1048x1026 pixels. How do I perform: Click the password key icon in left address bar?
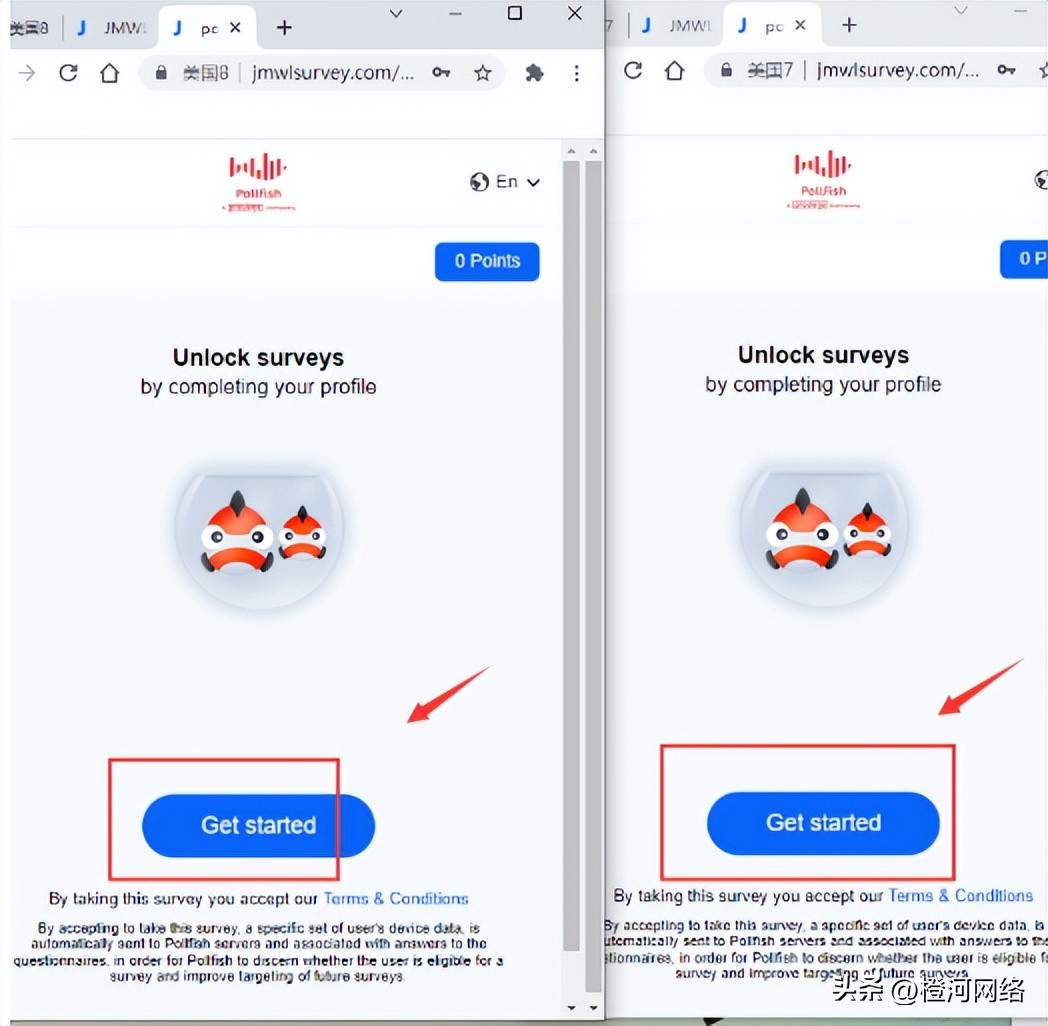click(x=441, y=72)
